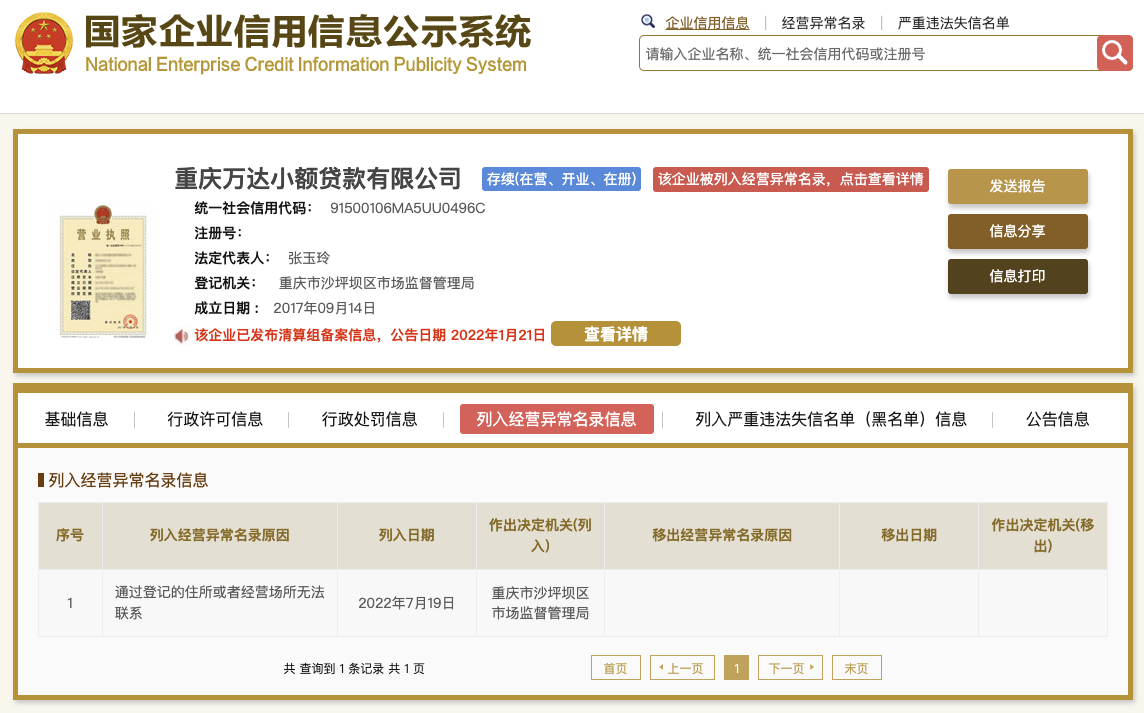Select the 企业信用信息 search tab

707,23
